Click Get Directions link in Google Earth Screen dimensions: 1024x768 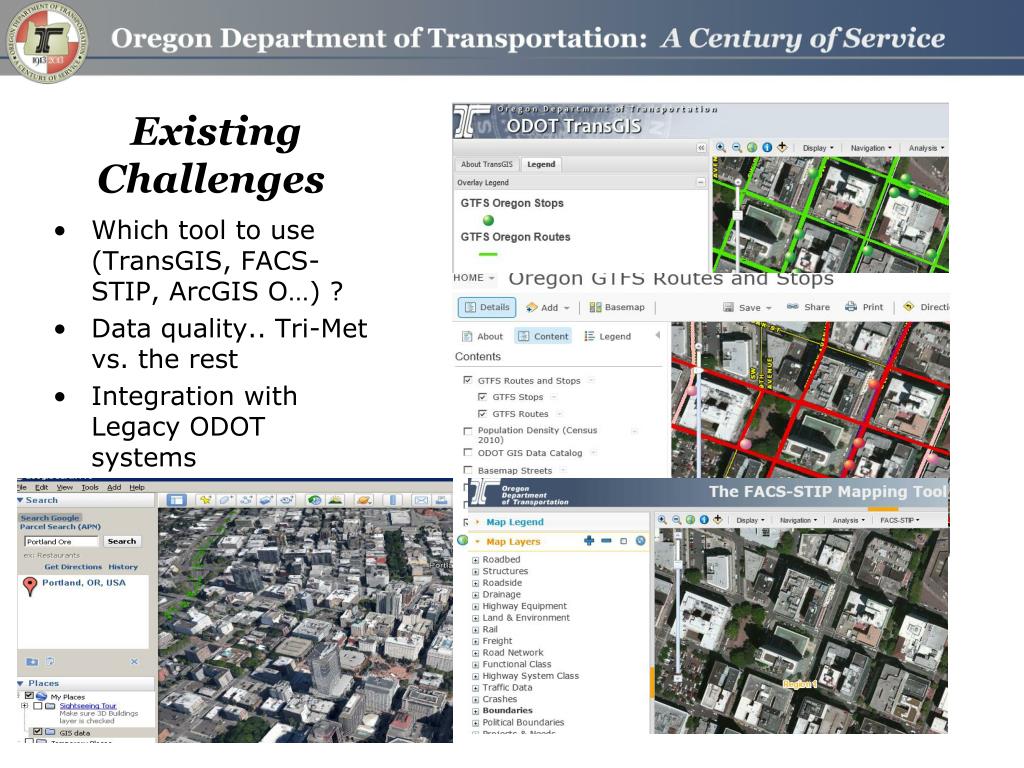point(73,567)
